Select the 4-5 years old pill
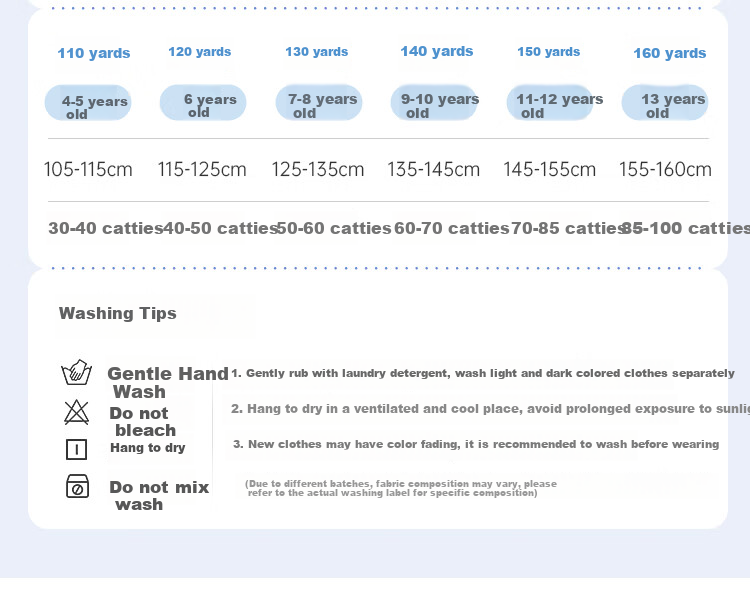750x591 pixels. point(88,103)
